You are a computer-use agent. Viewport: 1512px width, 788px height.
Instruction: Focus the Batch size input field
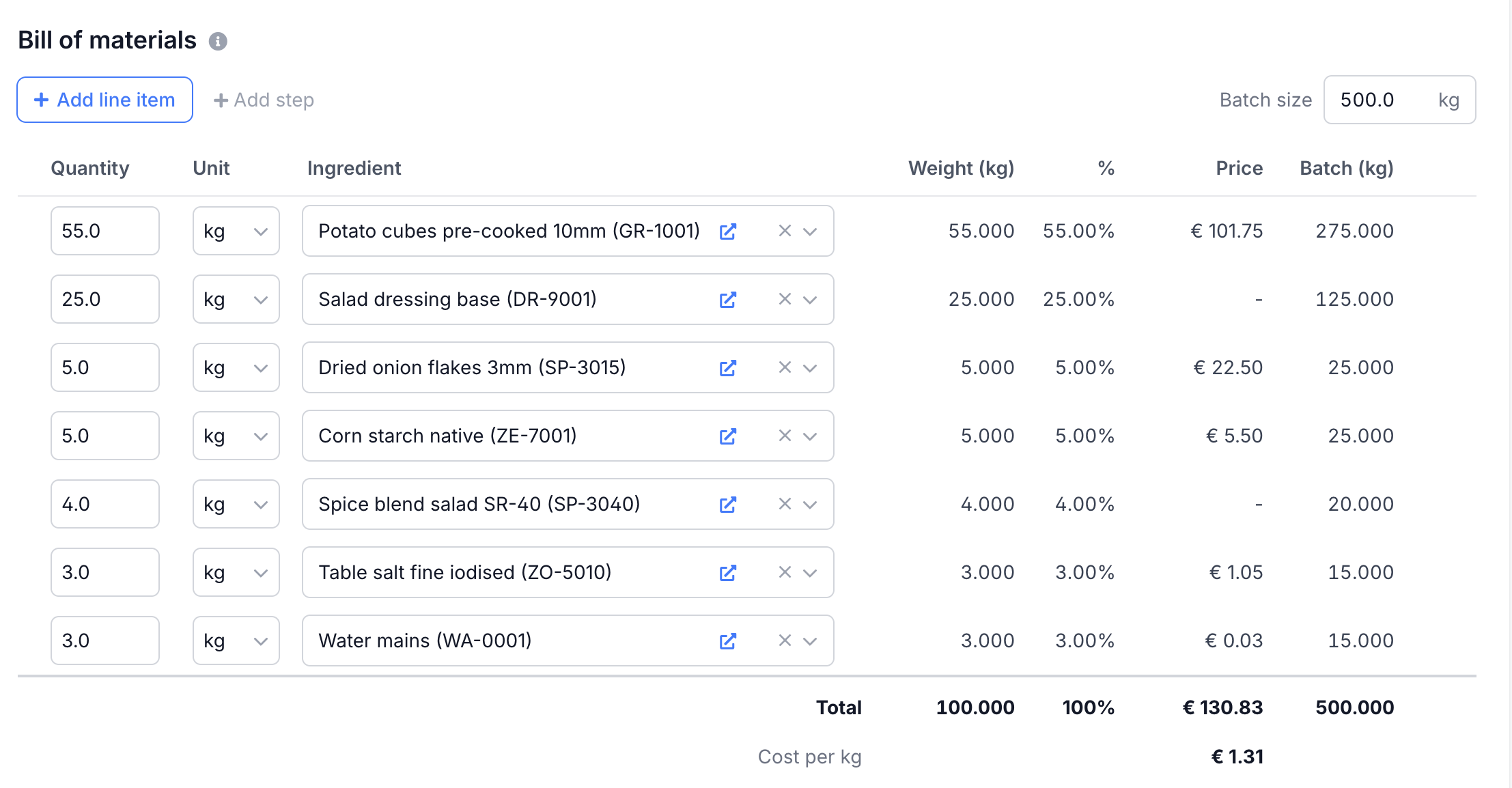[1380, 100]
